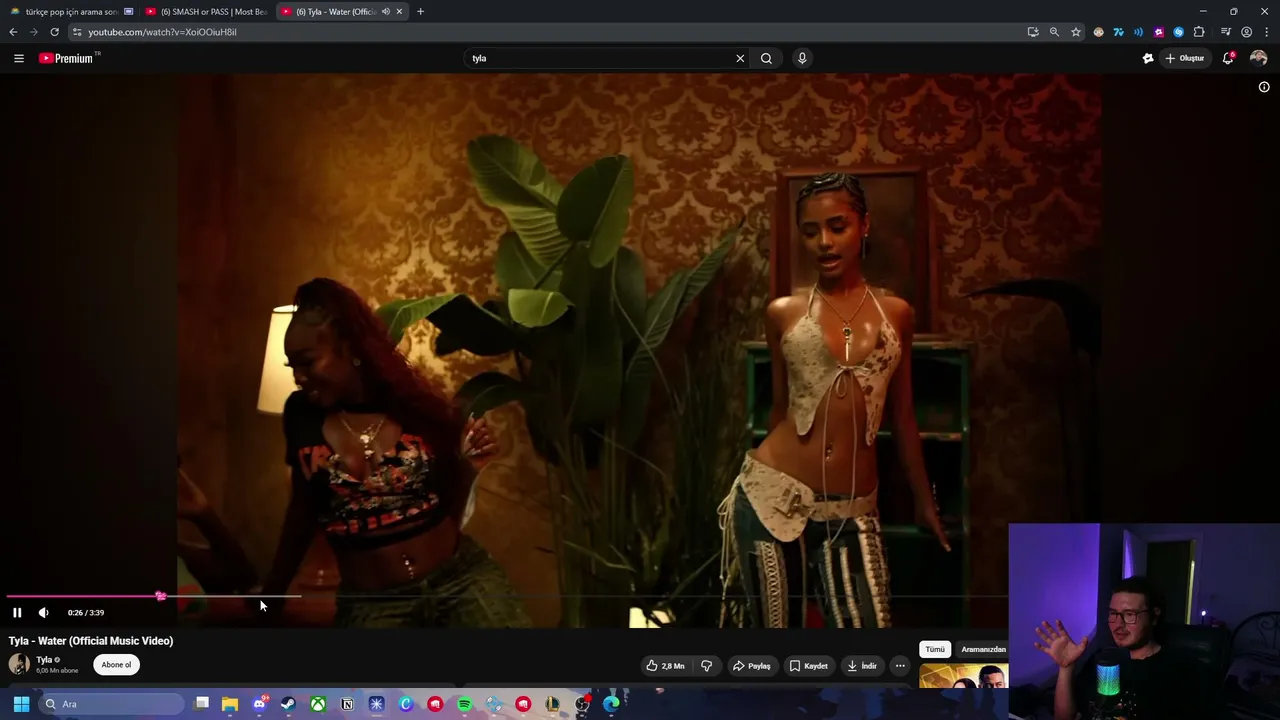Launch Steam from the taskbar

[x=288, y=704]
